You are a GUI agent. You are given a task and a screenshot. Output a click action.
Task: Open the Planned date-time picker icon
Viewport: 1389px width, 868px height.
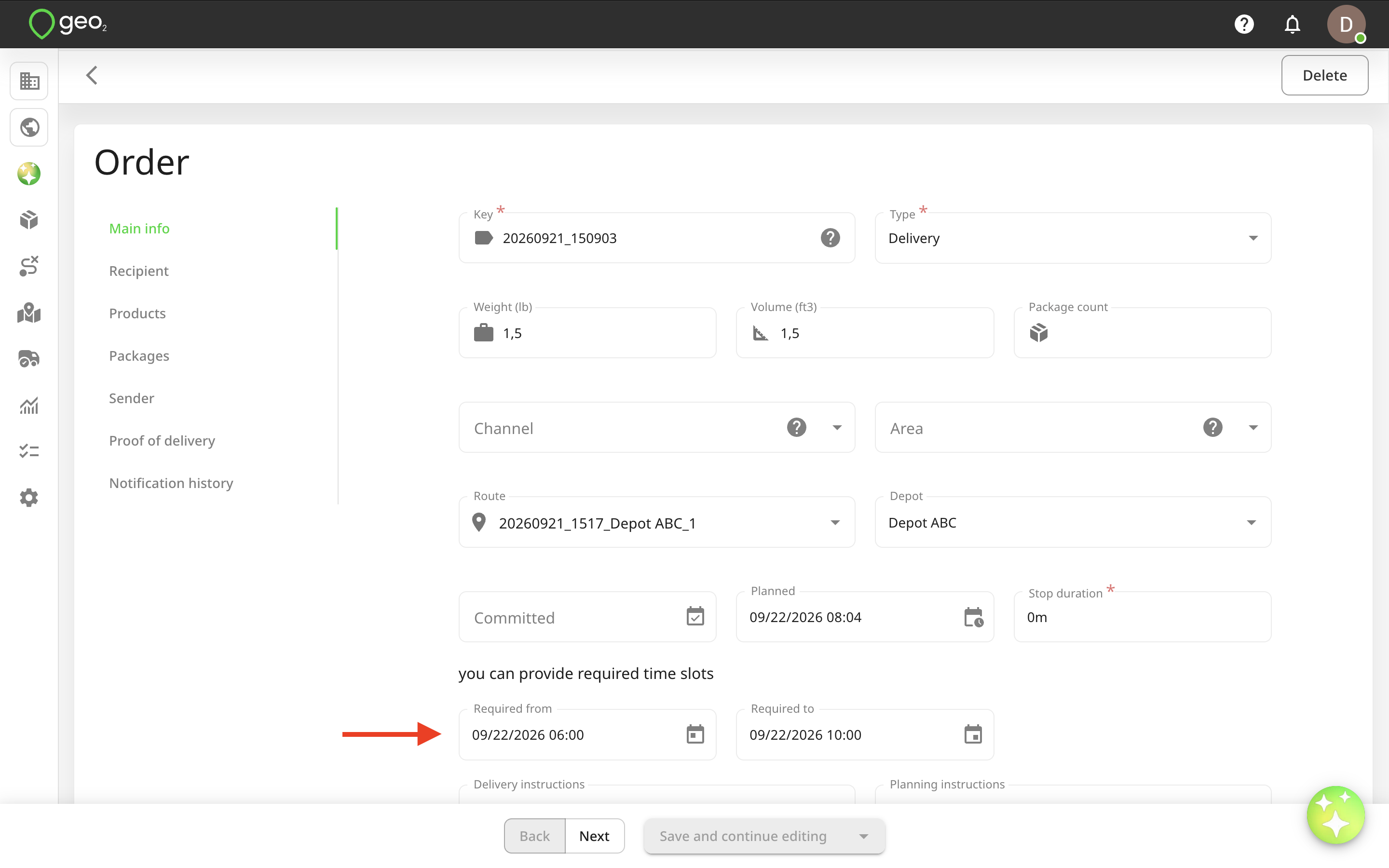coord(973,617)
